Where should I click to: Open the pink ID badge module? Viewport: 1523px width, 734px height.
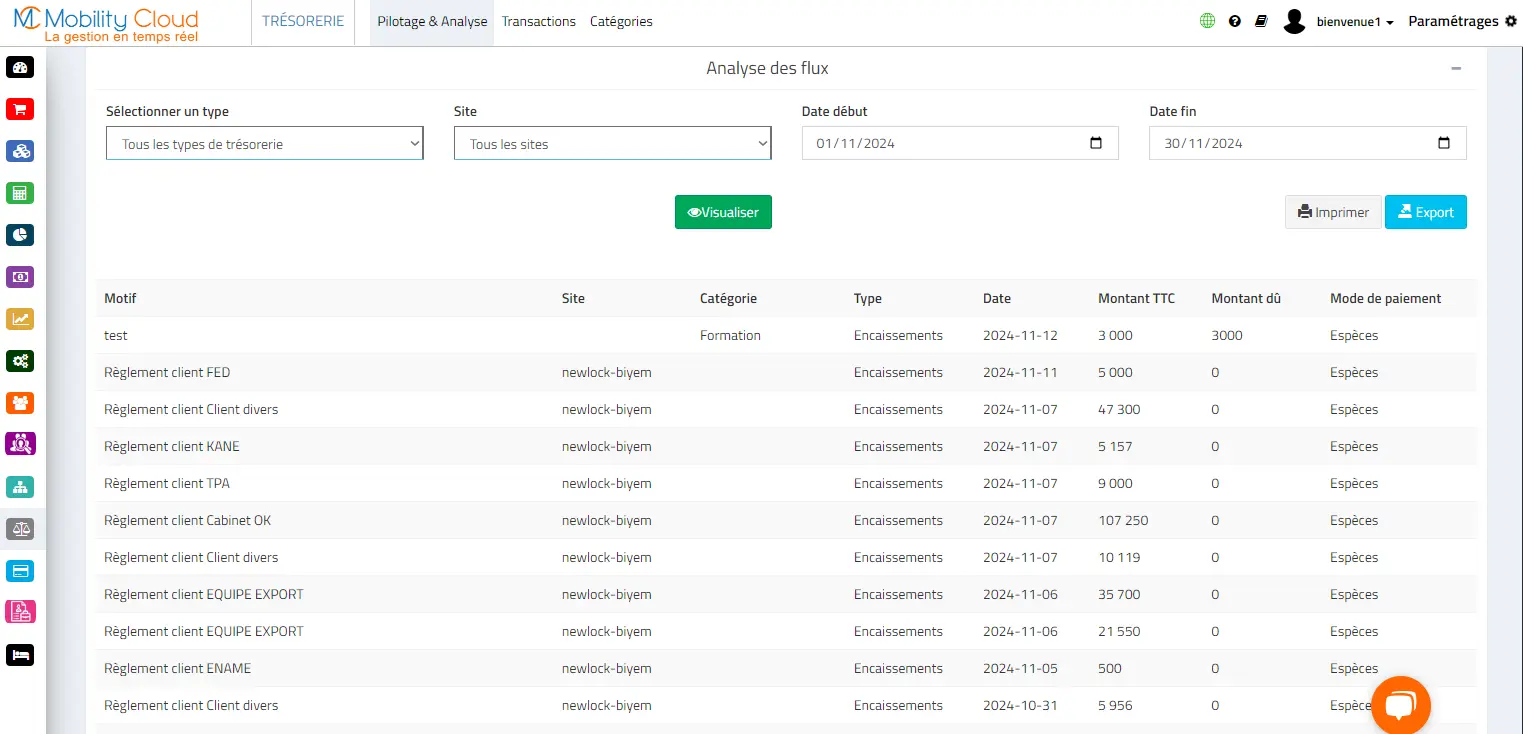coord(20,611)
